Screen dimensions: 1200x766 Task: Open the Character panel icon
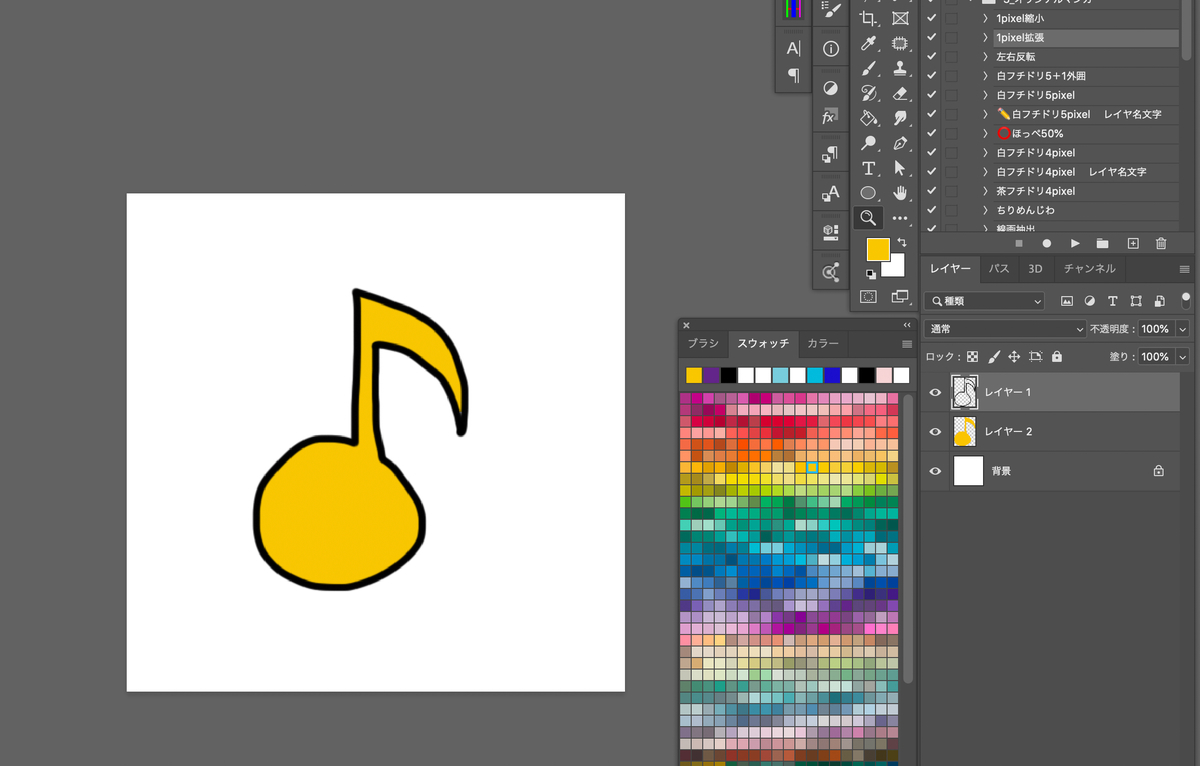click(793, 48)
